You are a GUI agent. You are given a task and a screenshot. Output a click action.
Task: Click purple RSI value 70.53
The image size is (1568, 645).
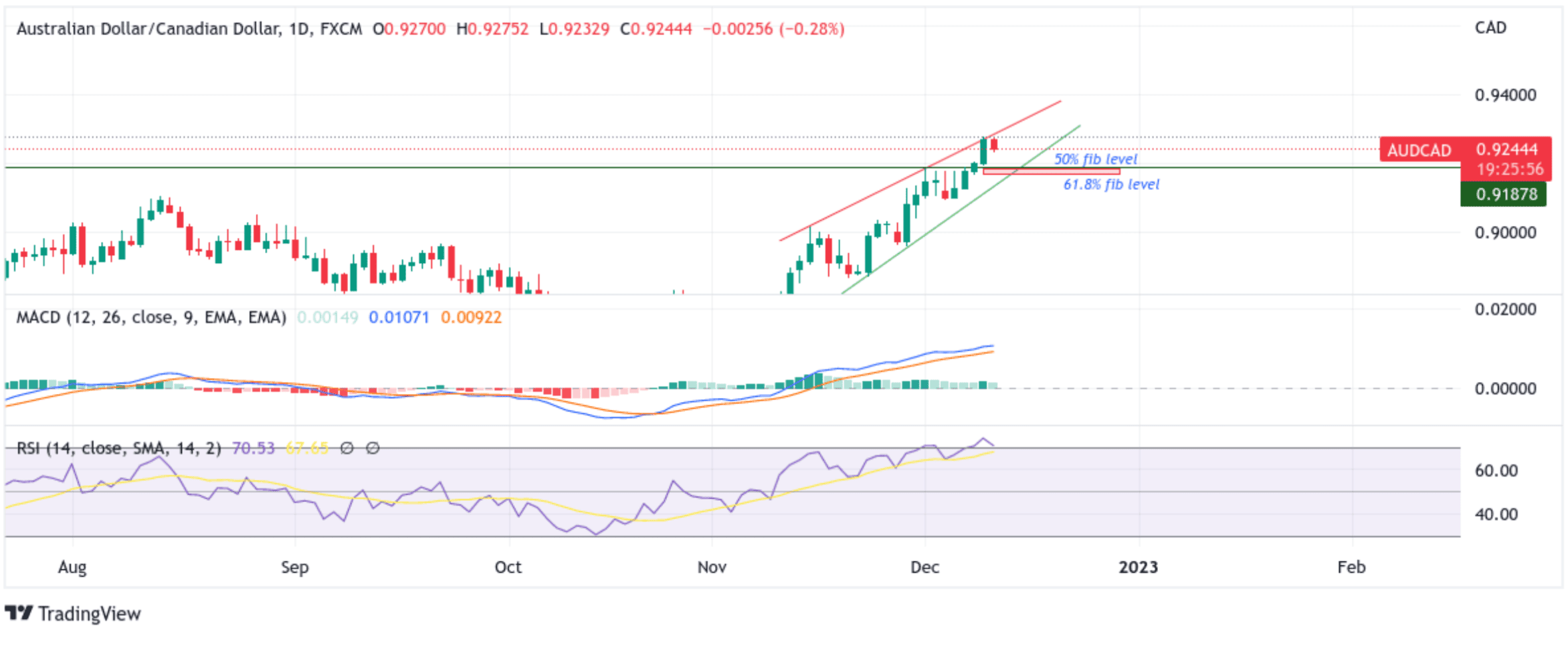(253, 448)
